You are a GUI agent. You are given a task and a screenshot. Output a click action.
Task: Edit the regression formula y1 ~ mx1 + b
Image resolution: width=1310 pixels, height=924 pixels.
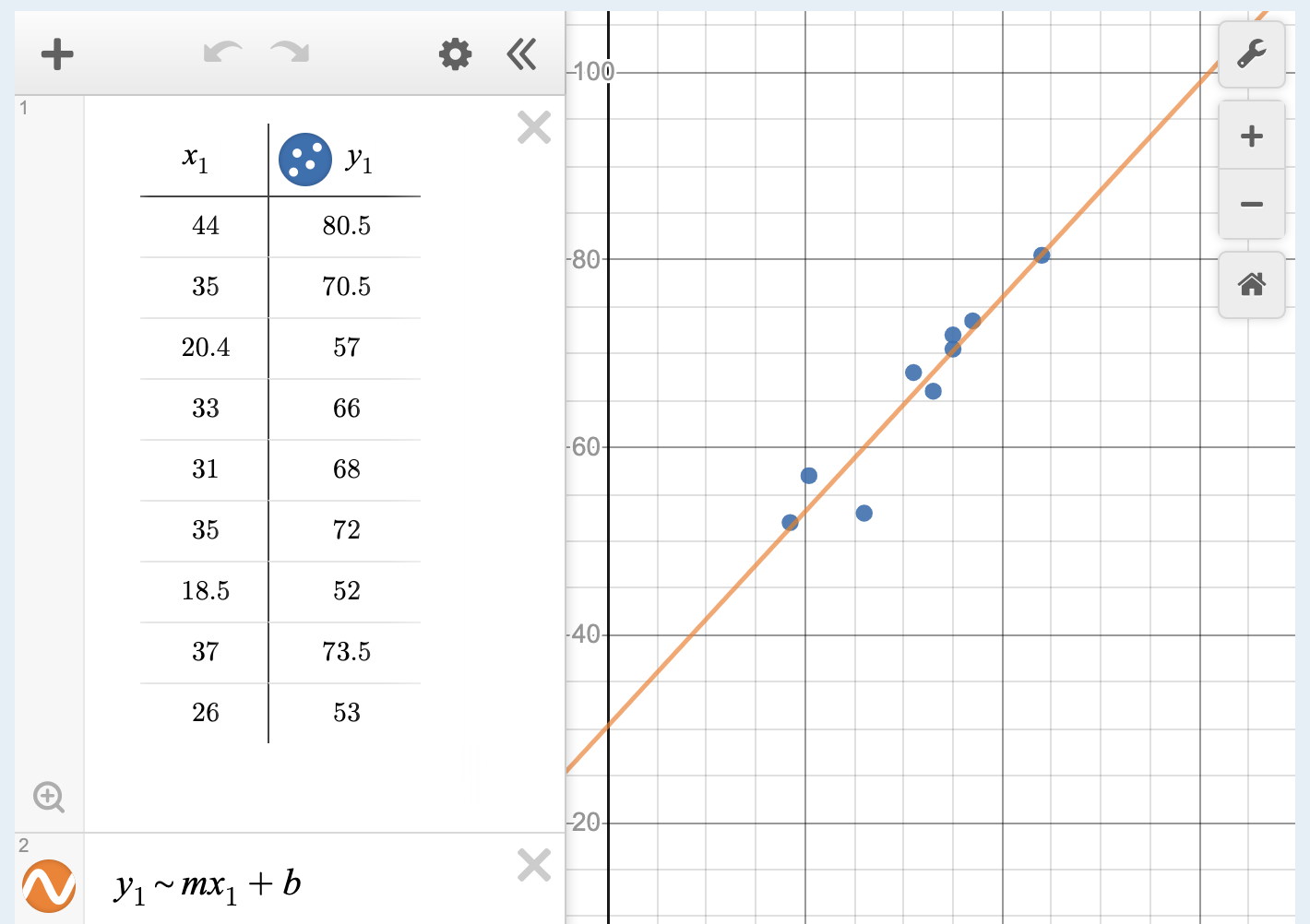[208, 884]
